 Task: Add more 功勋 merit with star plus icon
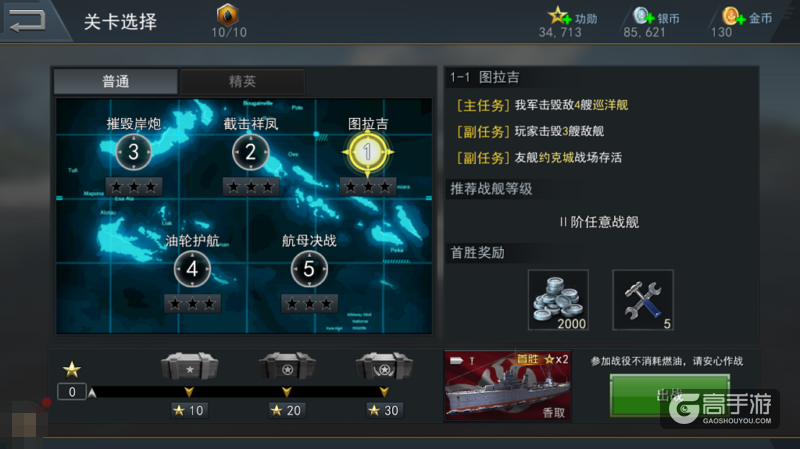560,16
